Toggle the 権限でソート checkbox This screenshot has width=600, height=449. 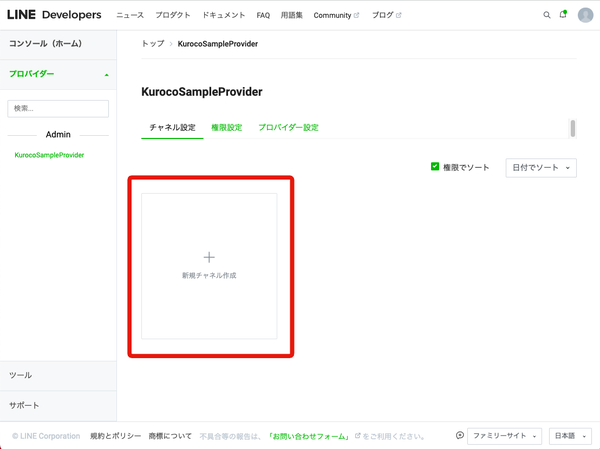(x=435, y=167)
